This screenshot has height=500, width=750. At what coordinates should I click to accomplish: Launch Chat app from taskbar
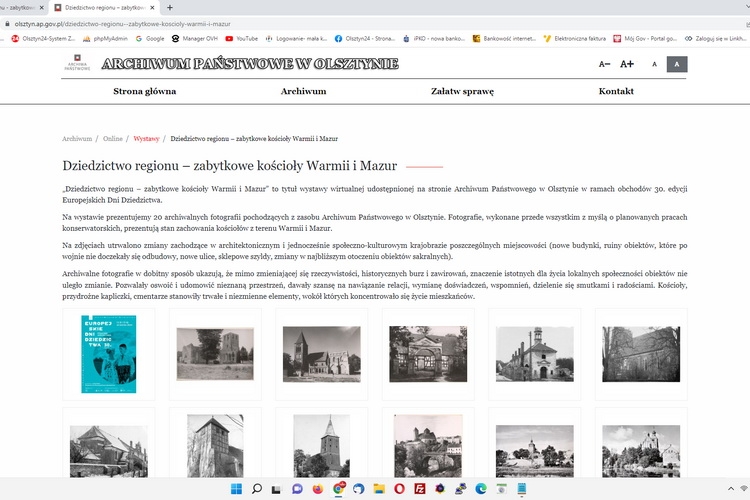point(297,489)
